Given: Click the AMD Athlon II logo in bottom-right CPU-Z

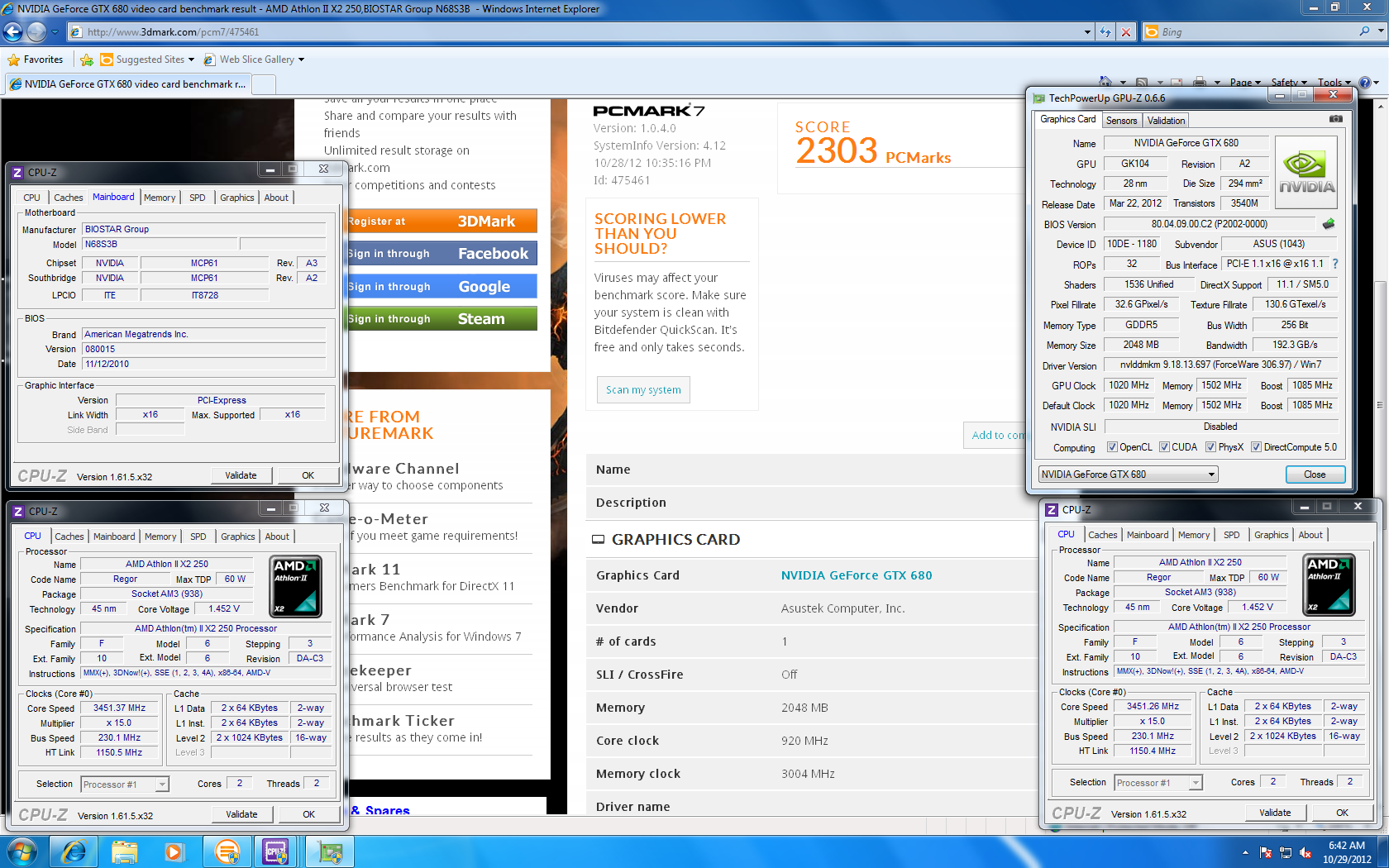Looking at the screenshot, I should point(1329,585).
